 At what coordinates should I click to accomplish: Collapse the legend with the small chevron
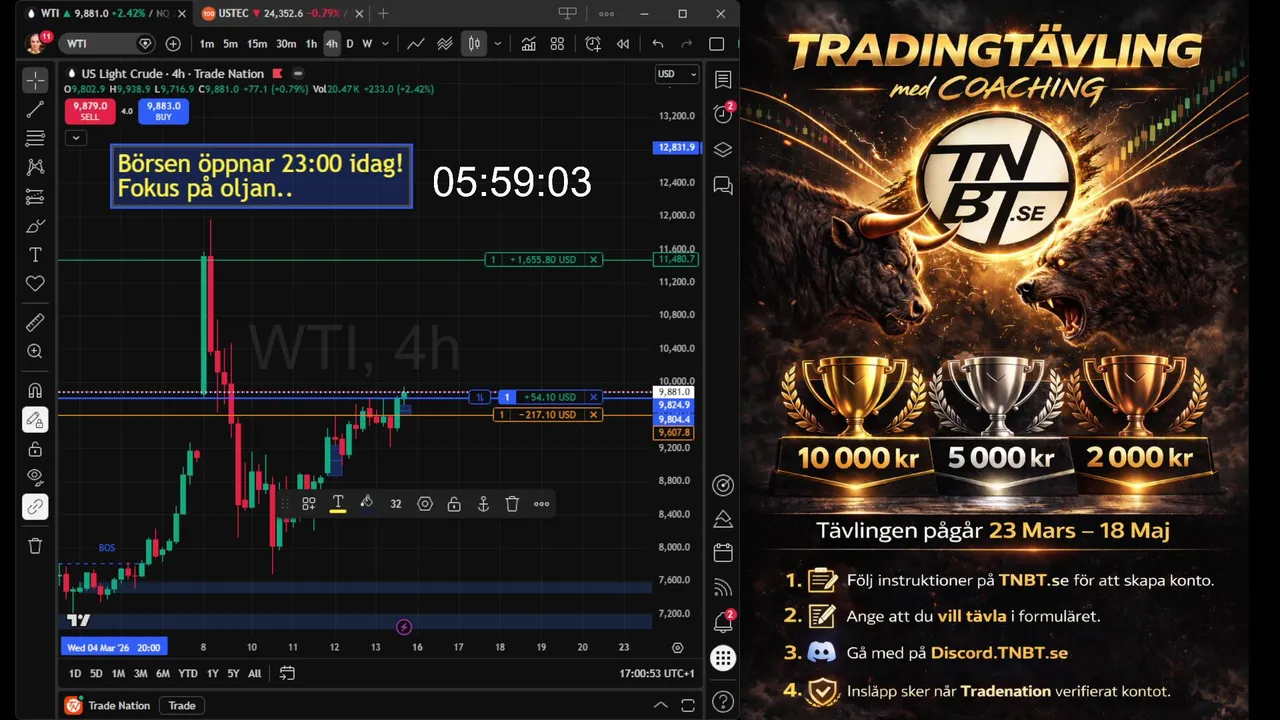coord(75,138)
